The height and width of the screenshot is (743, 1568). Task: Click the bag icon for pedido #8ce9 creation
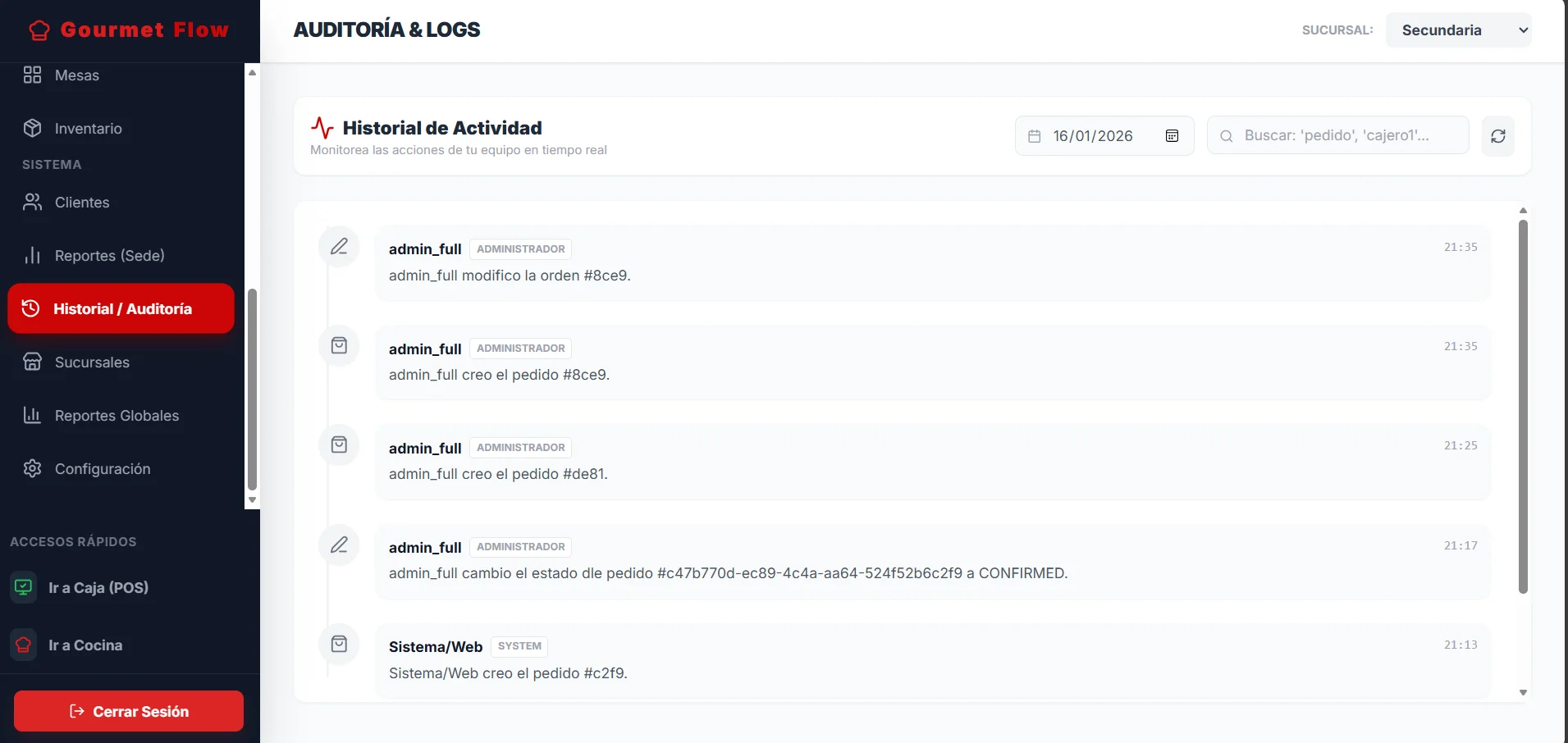tap(339, 345)
